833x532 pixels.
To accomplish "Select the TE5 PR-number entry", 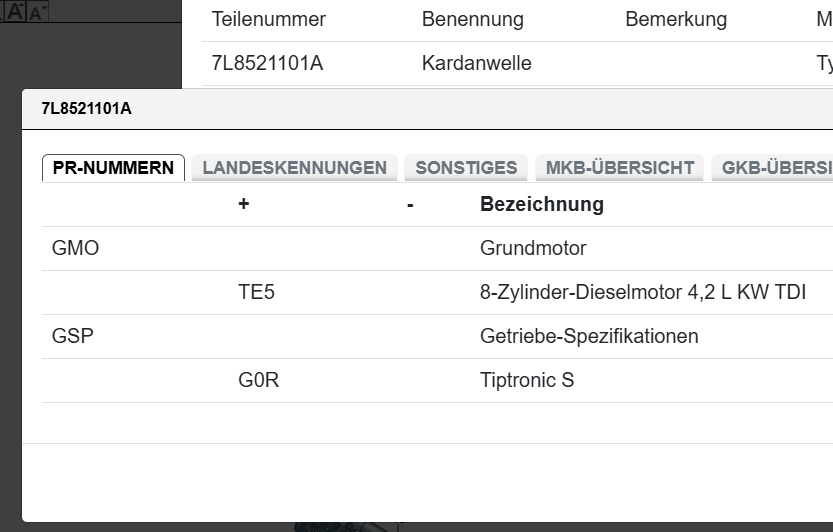I will 256,293.
